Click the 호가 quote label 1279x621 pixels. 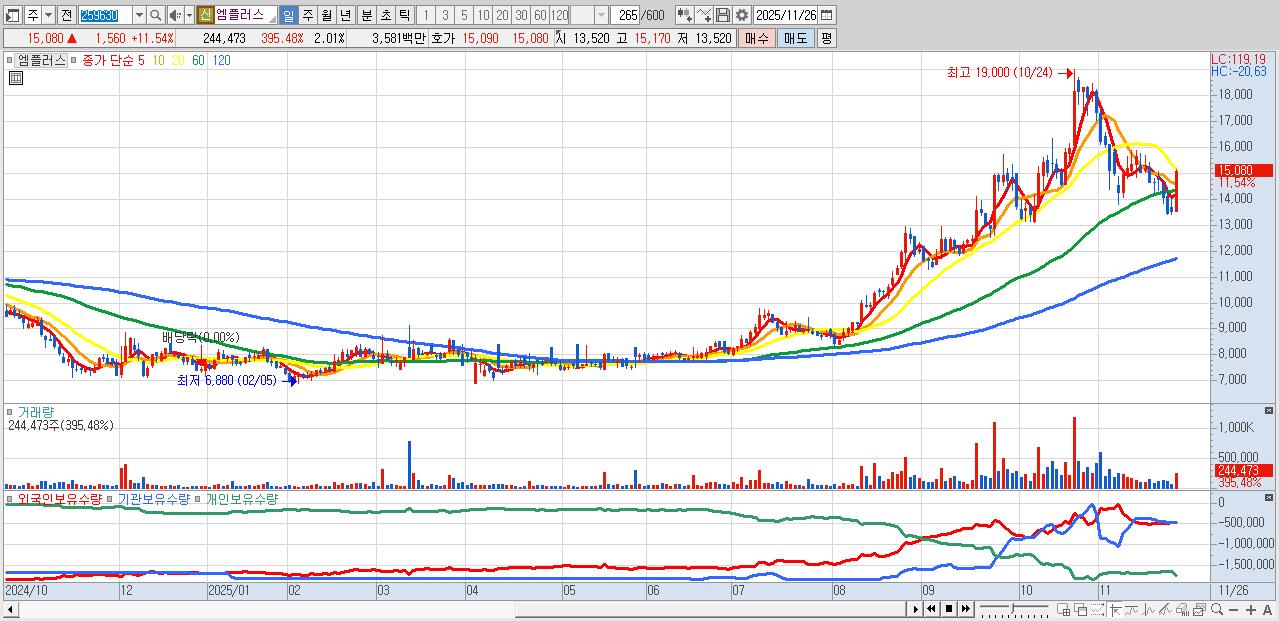(x=443, y=38)
